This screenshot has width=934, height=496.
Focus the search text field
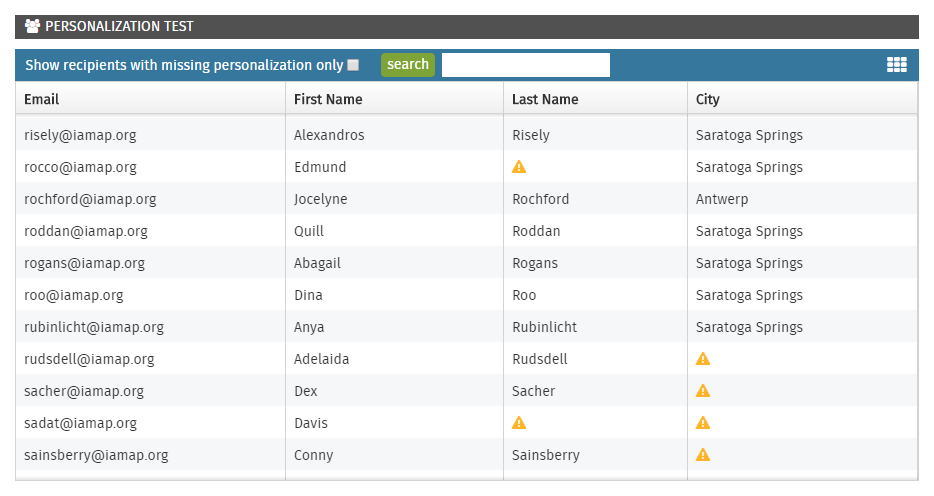525,65
